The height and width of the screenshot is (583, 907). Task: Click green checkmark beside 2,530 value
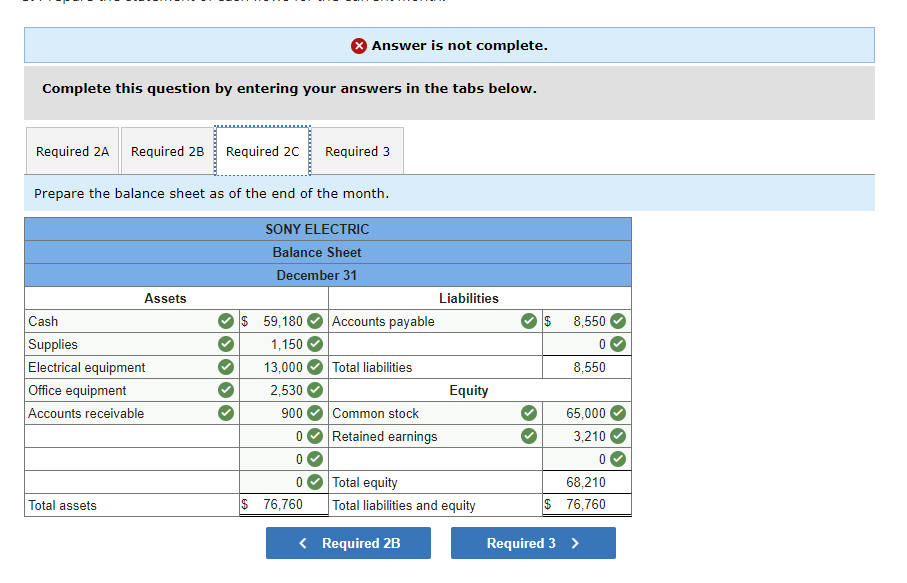click(315, 390)
